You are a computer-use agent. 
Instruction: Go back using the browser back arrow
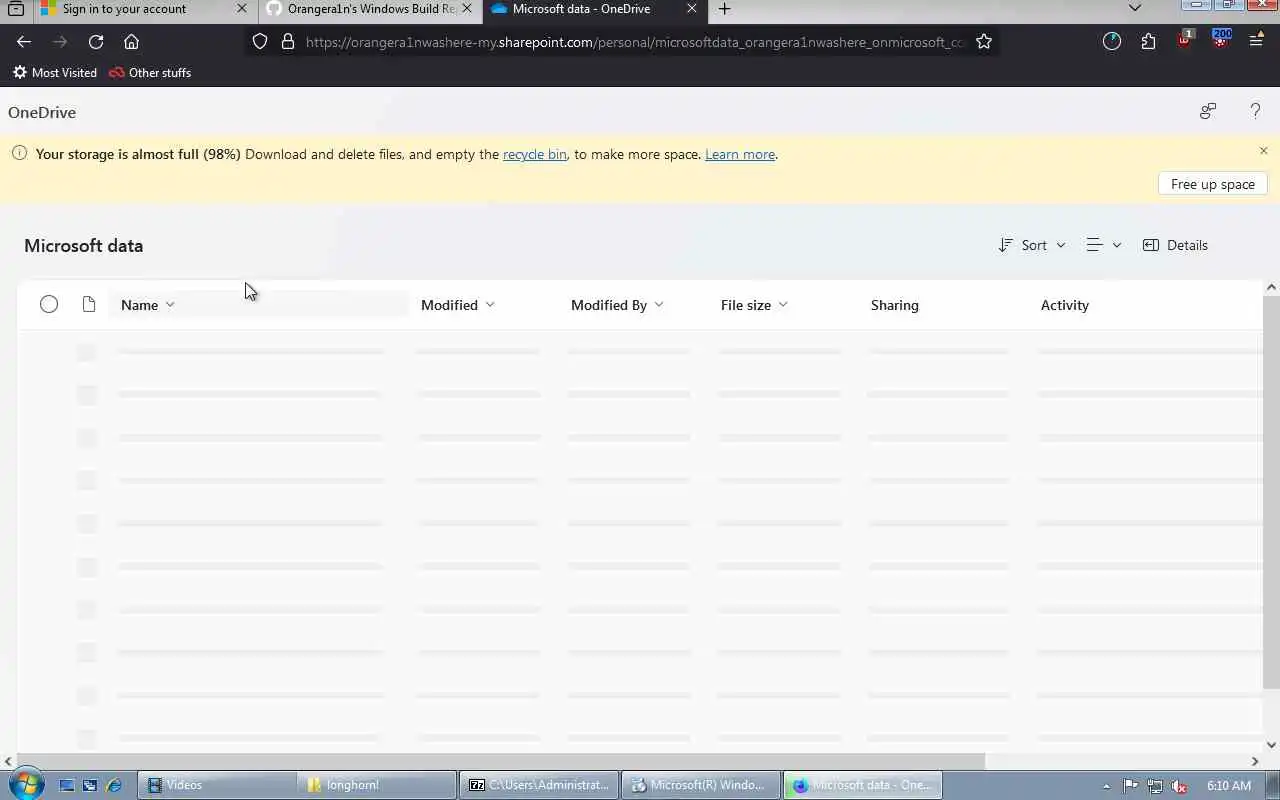24,42
